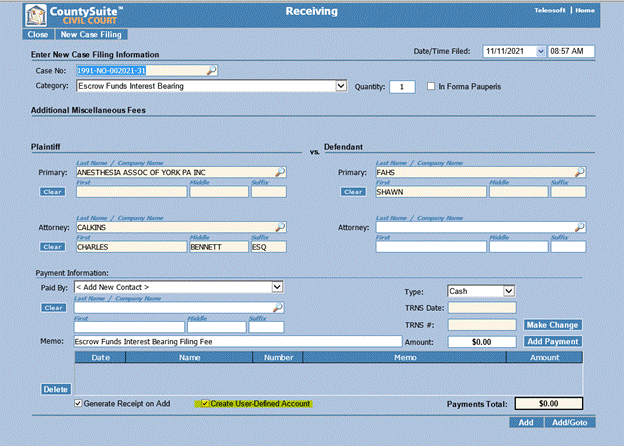Click the Add Payment button
The image size is (624, 446).
click(x=552, y=341)
